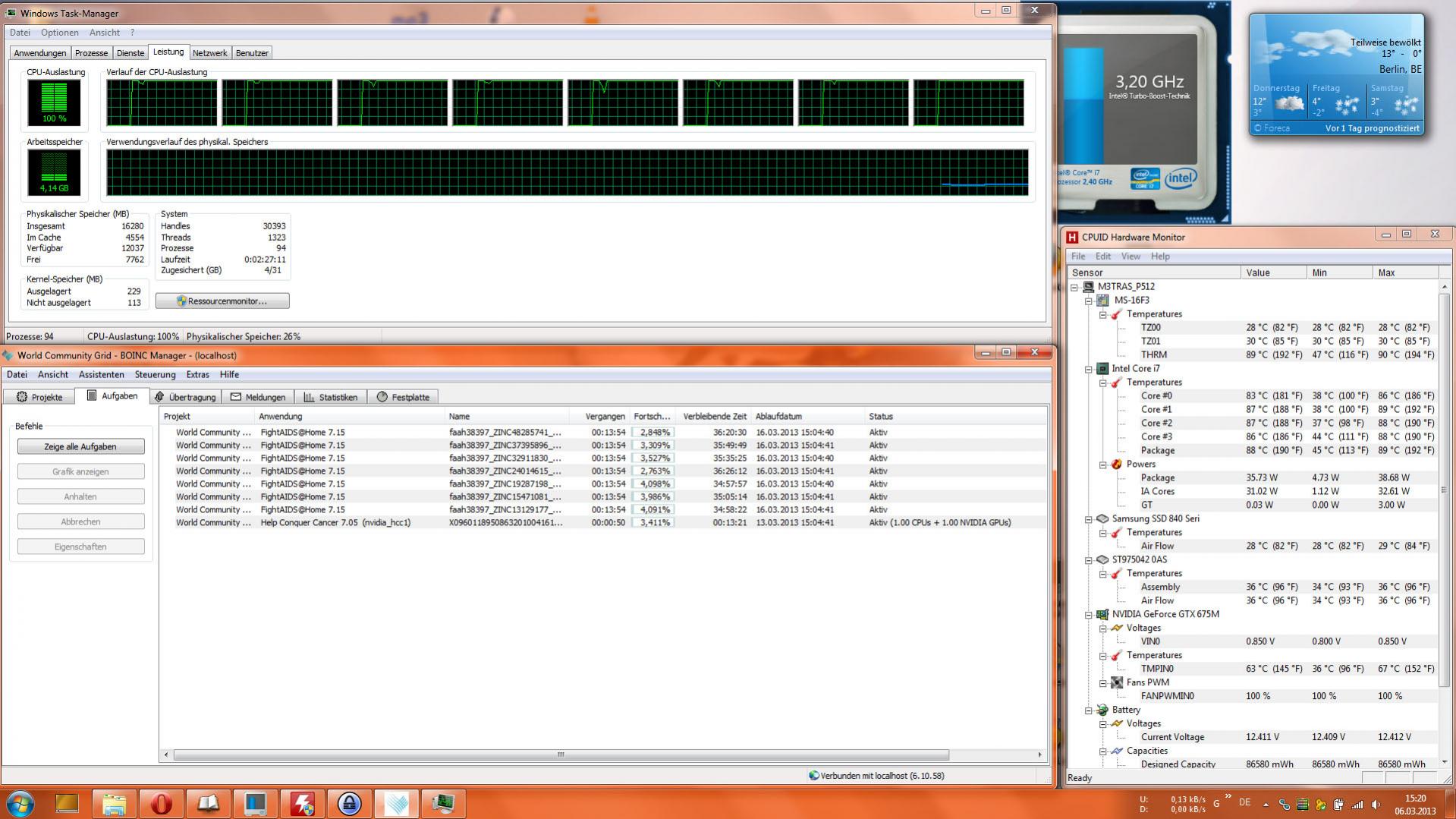Click the Anhalten button
The width and height of the screenshot is (1456, 819).
(x=80, y=496)
